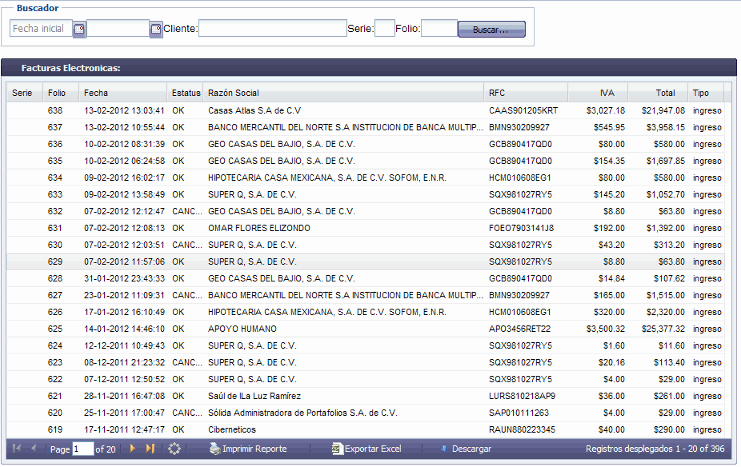Viewport: 741px width, 467px height.
Task: Select Saúl de lLa Luz Ramírez row
Action: coord(365,396)
